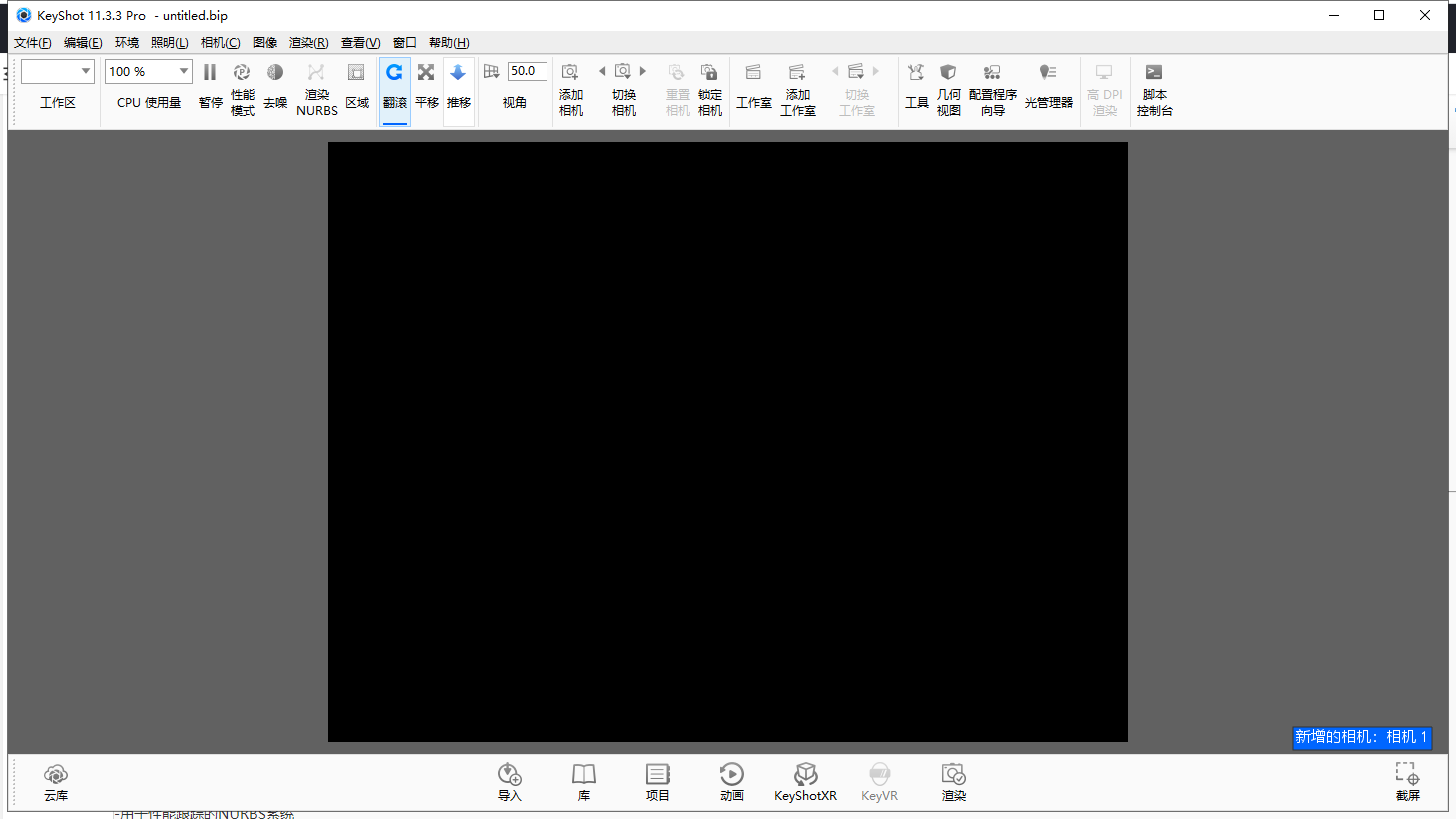Open the bottom 渲染 render dialog
Viewport: 1456px width, 819px height.
(954, 783)
